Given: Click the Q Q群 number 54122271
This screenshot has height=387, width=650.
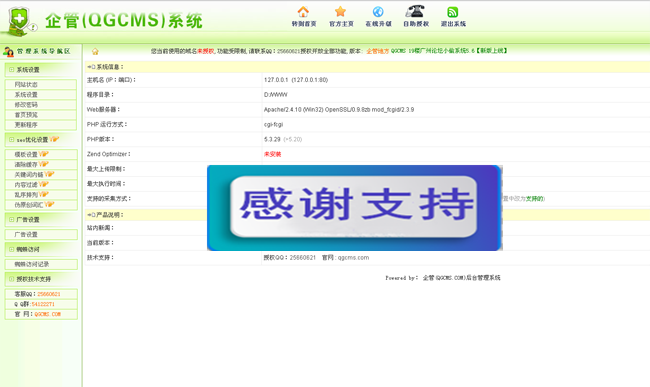Looking at the screenshot, I should pos(43,304).
